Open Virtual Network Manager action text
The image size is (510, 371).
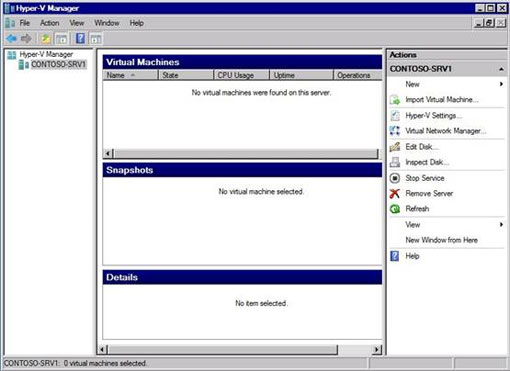[x=446, y=131]
